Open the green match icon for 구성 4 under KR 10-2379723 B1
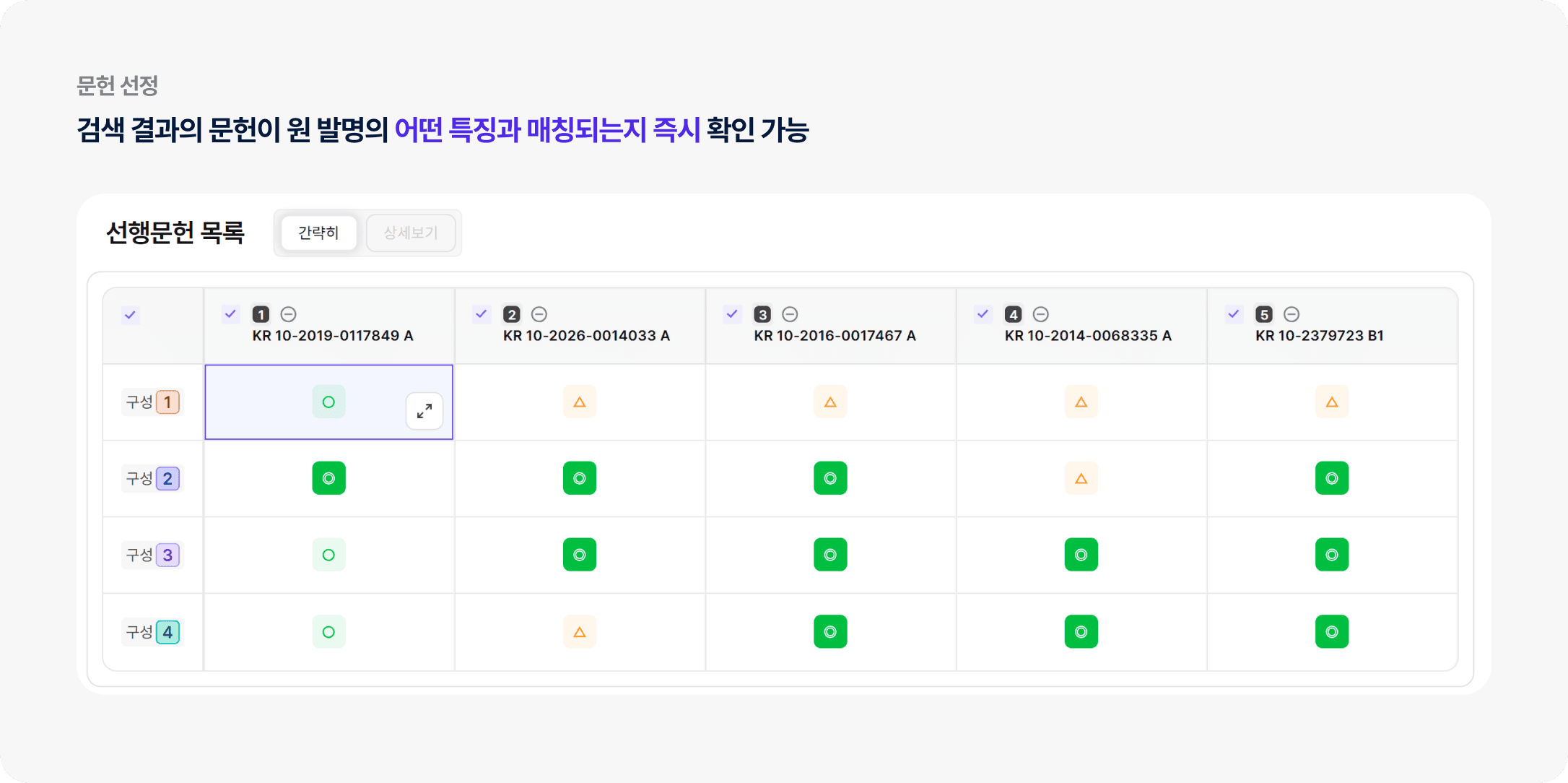Screen dimensions: 1568x783 [1332, 632]
